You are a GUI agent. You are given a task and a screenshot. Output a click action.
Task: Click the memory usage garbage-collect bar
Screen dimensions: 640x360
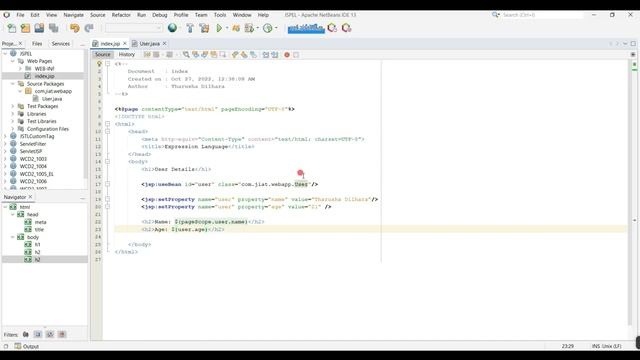306,28
